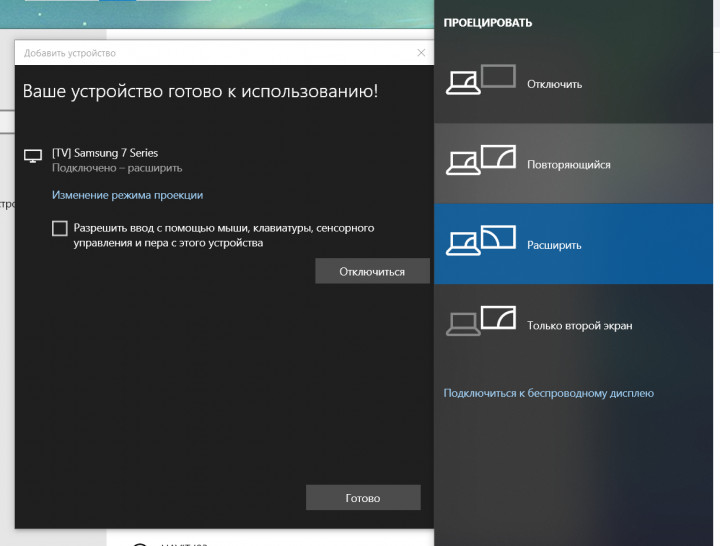Click the Добавить устройство title bar text

pyautogui.click(x=69, y=53)
